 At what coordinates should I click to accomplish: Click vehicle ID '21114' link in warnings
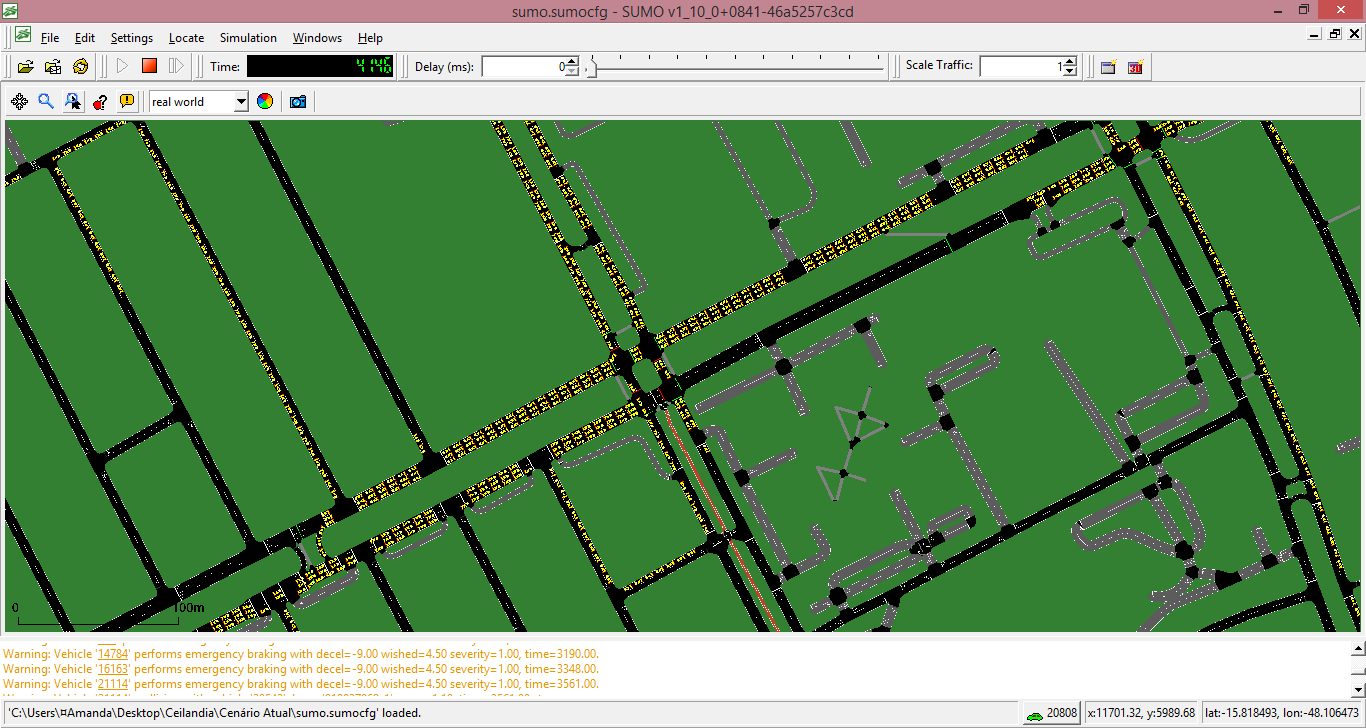[112, 684]
